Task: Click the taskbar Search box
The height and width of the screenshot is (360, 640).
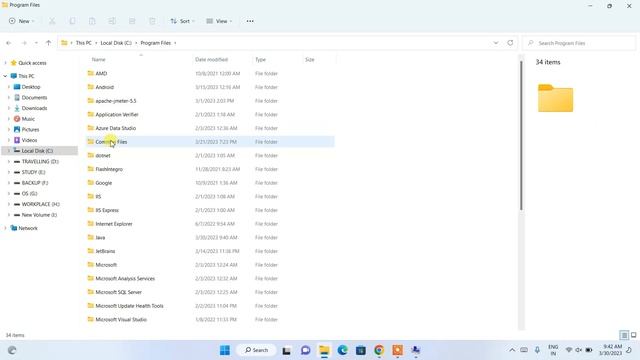Action: (257, 350)
